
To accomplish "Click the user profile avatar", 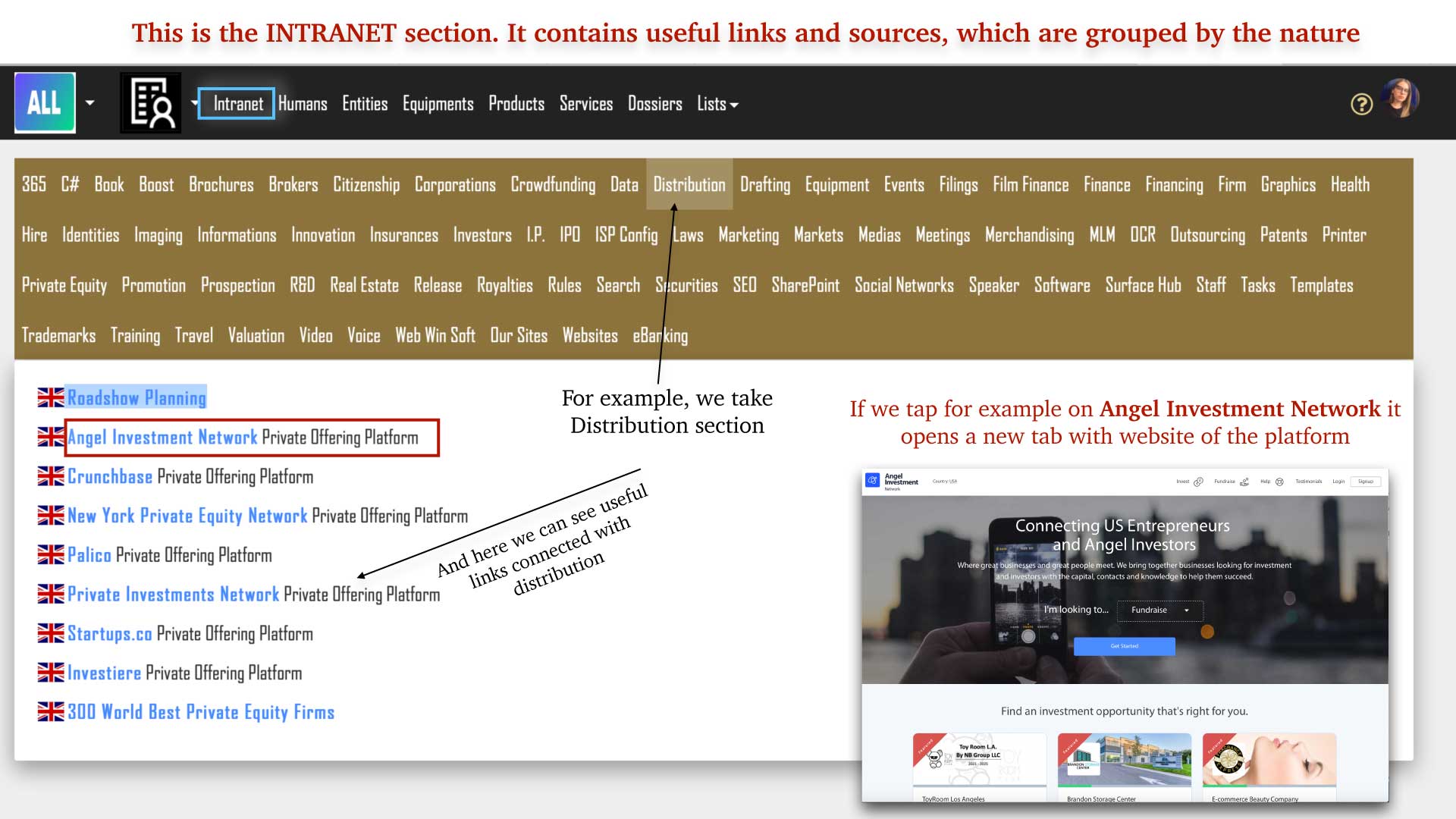I will click(1399, 99).
